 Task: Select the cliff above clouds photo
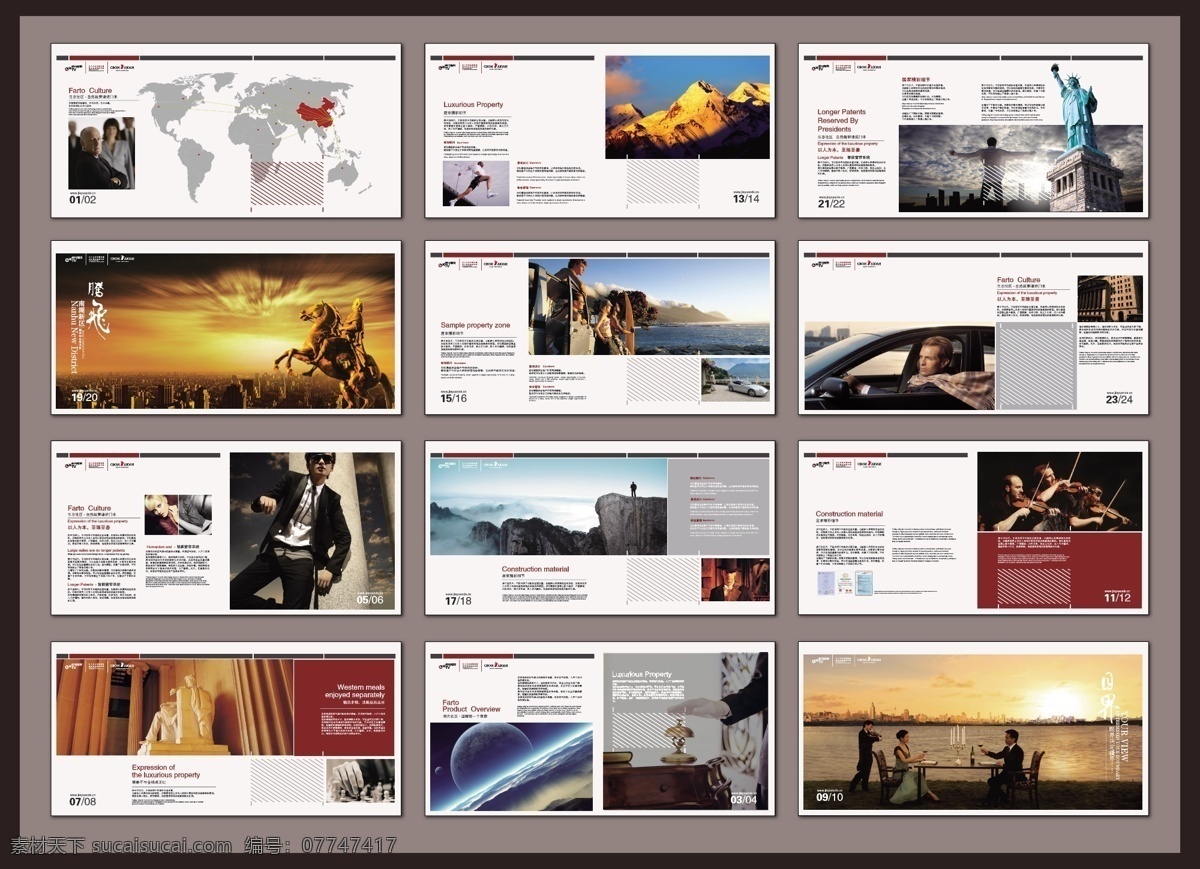548,507
